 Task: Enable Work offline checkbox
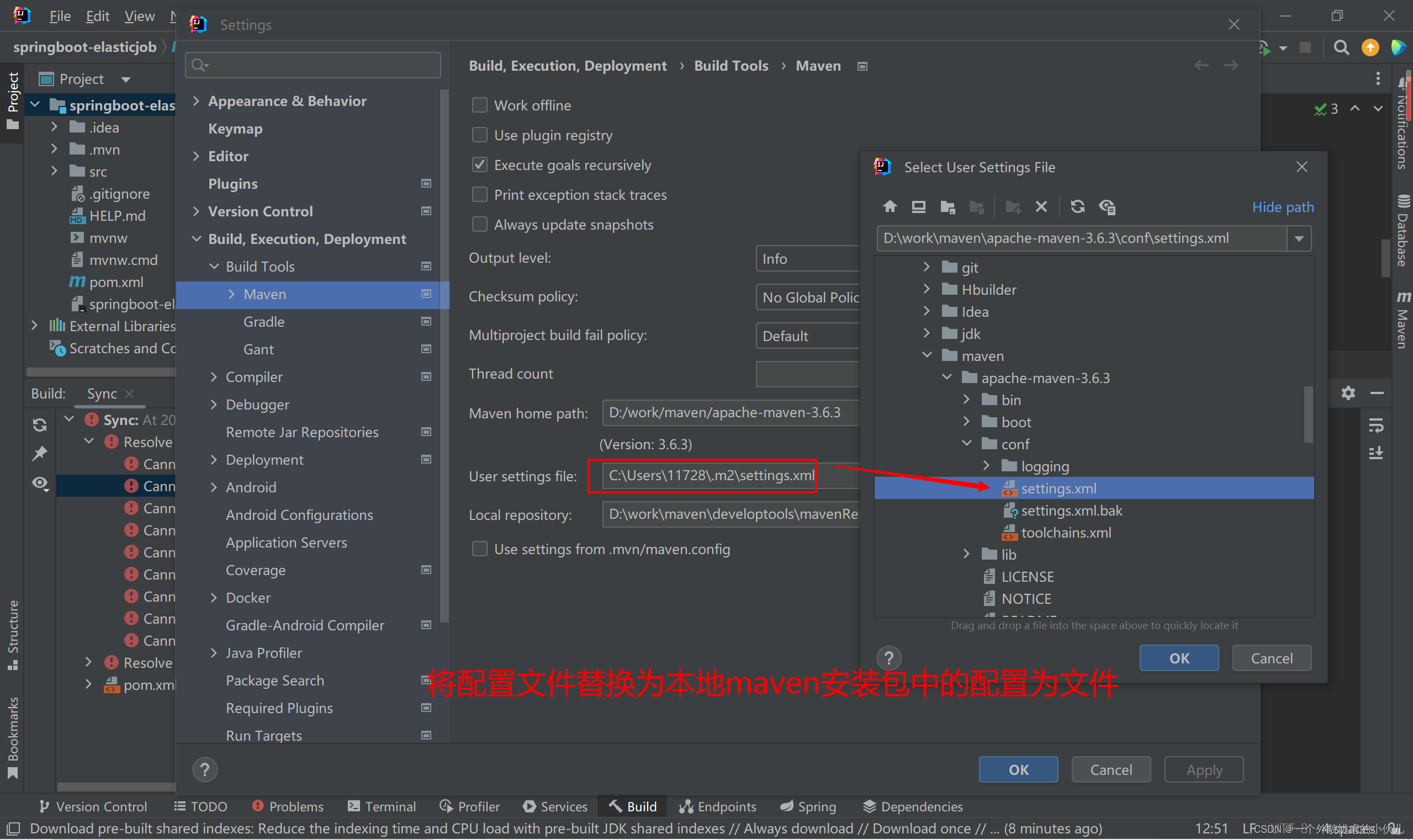pyautogui.click(x=480, y=105)
